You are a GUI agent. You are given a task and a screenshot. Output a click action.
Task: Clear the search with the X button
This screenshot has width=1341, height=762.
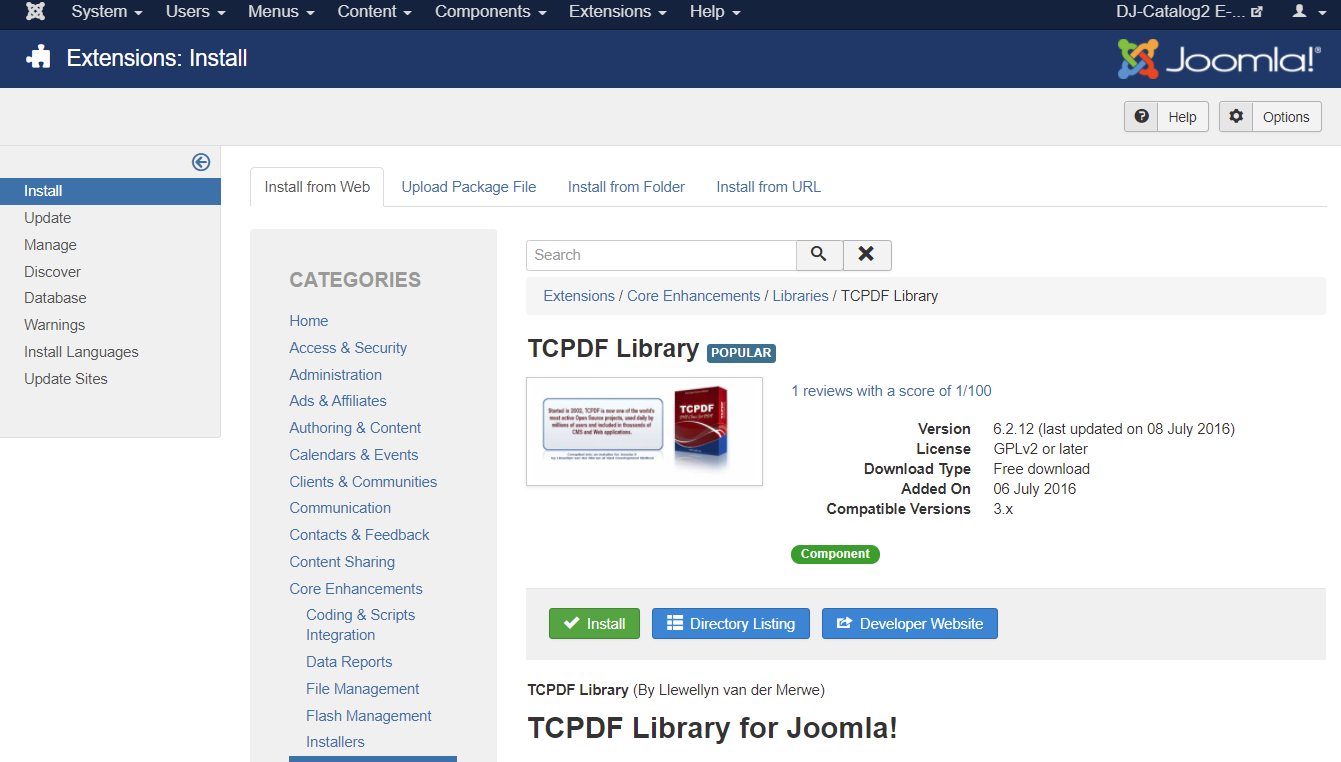[867, 255]
